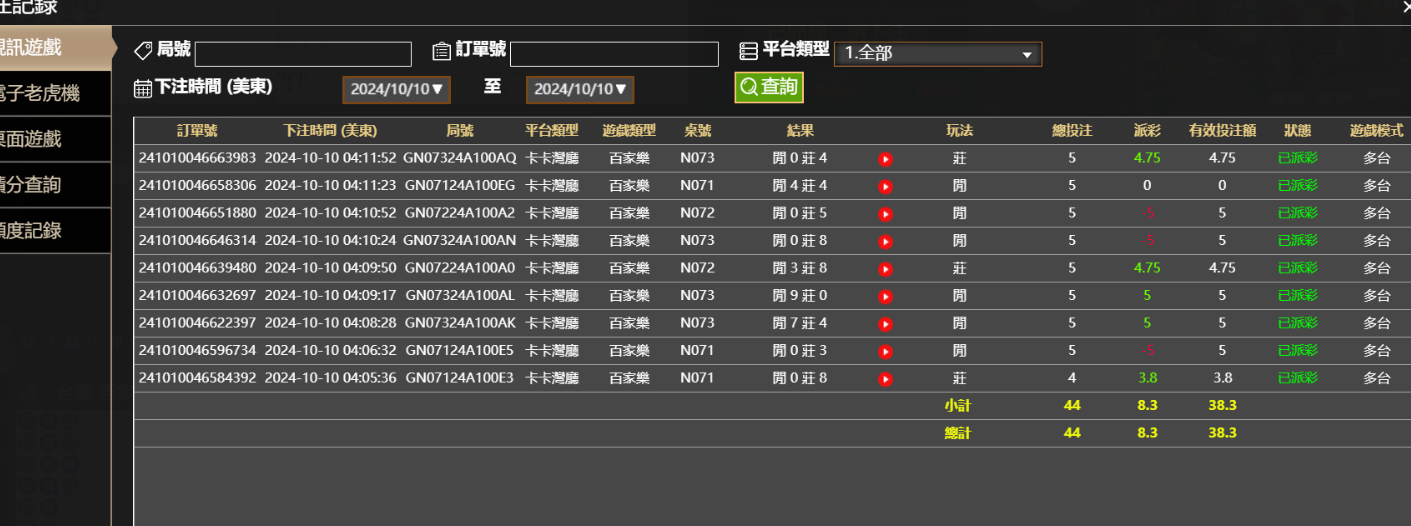This screenshot has height=526, width=1411.
Task: Close the bet record window
Action: [x=1404, y=6]
